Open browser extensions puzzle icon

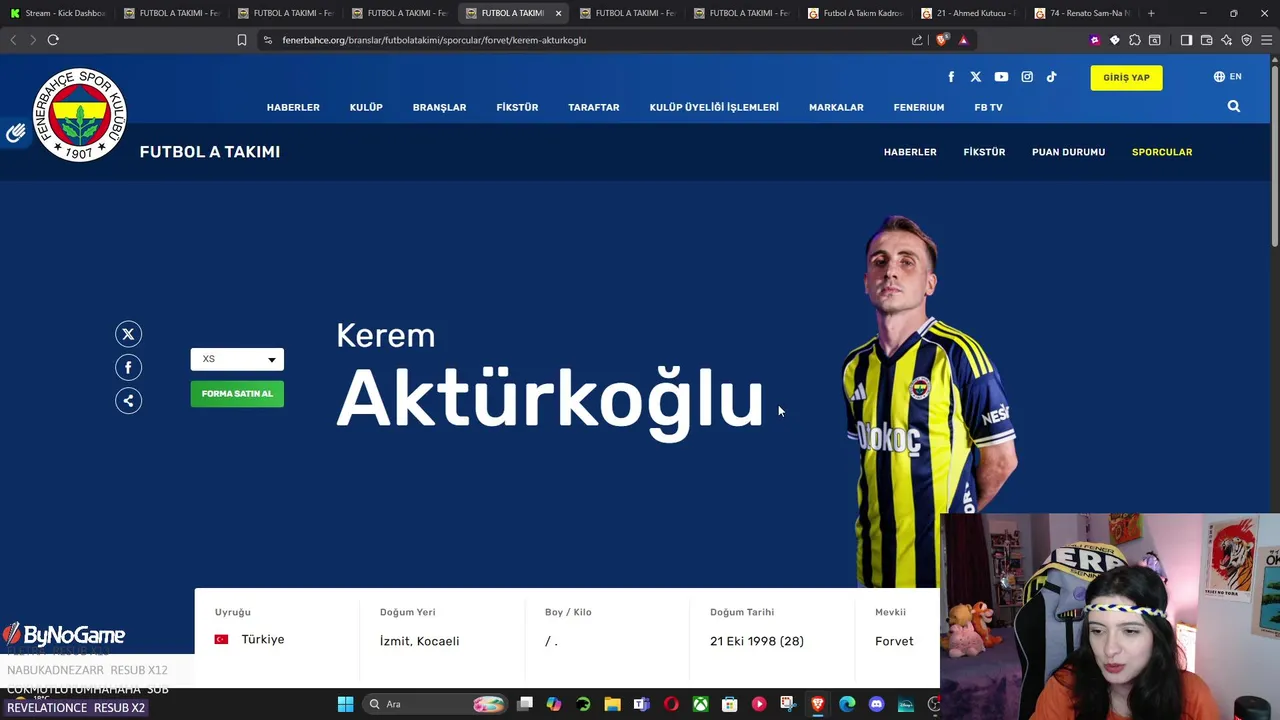click(x=1135, y=40)
